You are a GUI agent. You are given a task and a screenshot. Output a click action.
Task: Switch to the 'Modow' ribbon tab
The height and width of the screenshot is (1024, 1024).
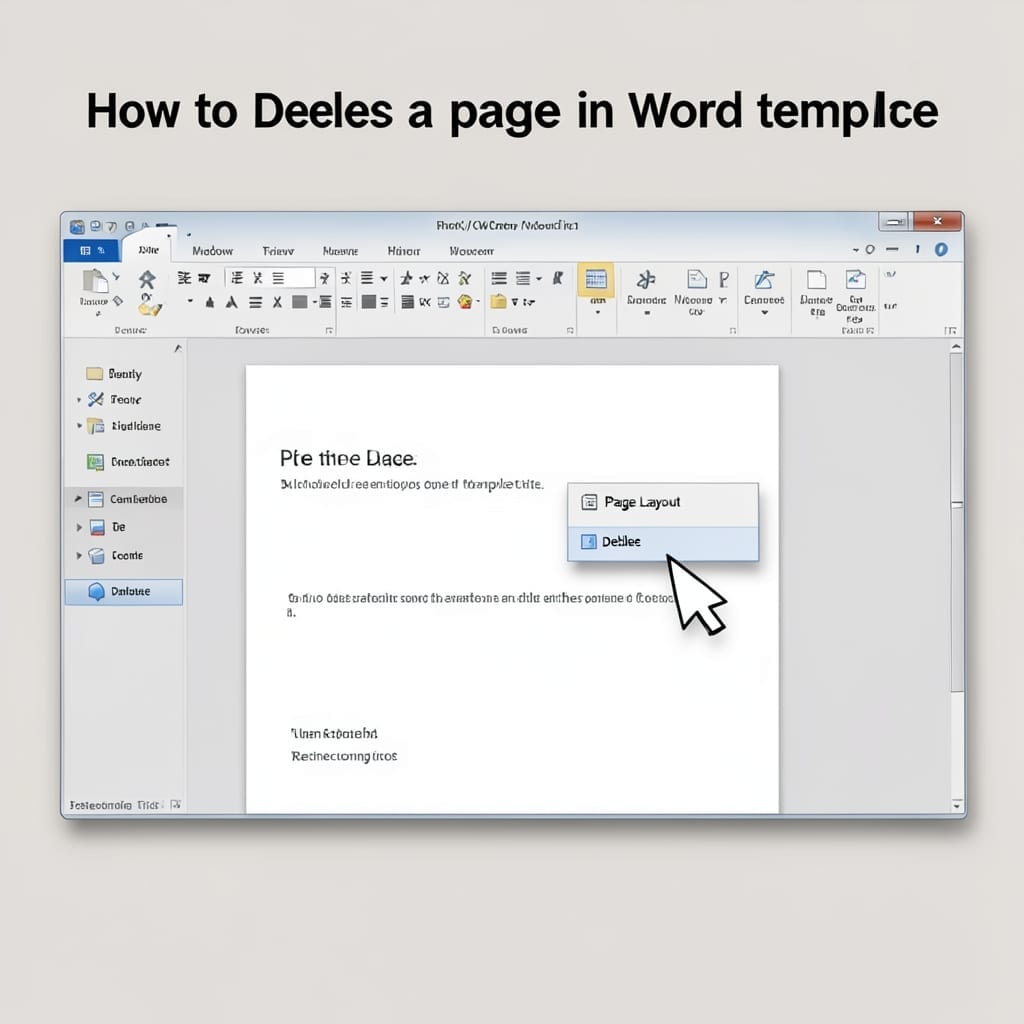pos(212,251)
